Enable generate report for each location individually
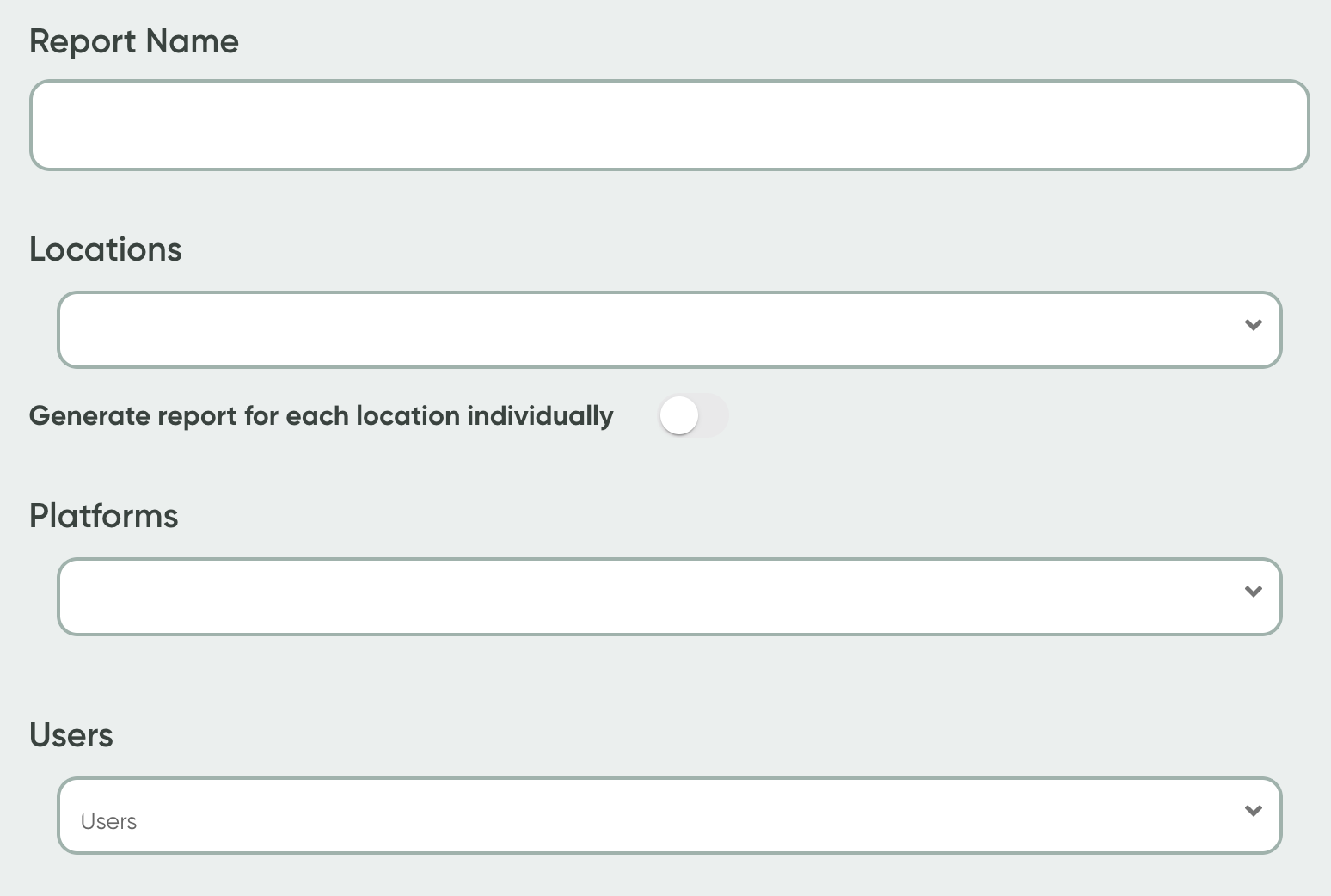 pyautogui.click(x=693, y=416)
